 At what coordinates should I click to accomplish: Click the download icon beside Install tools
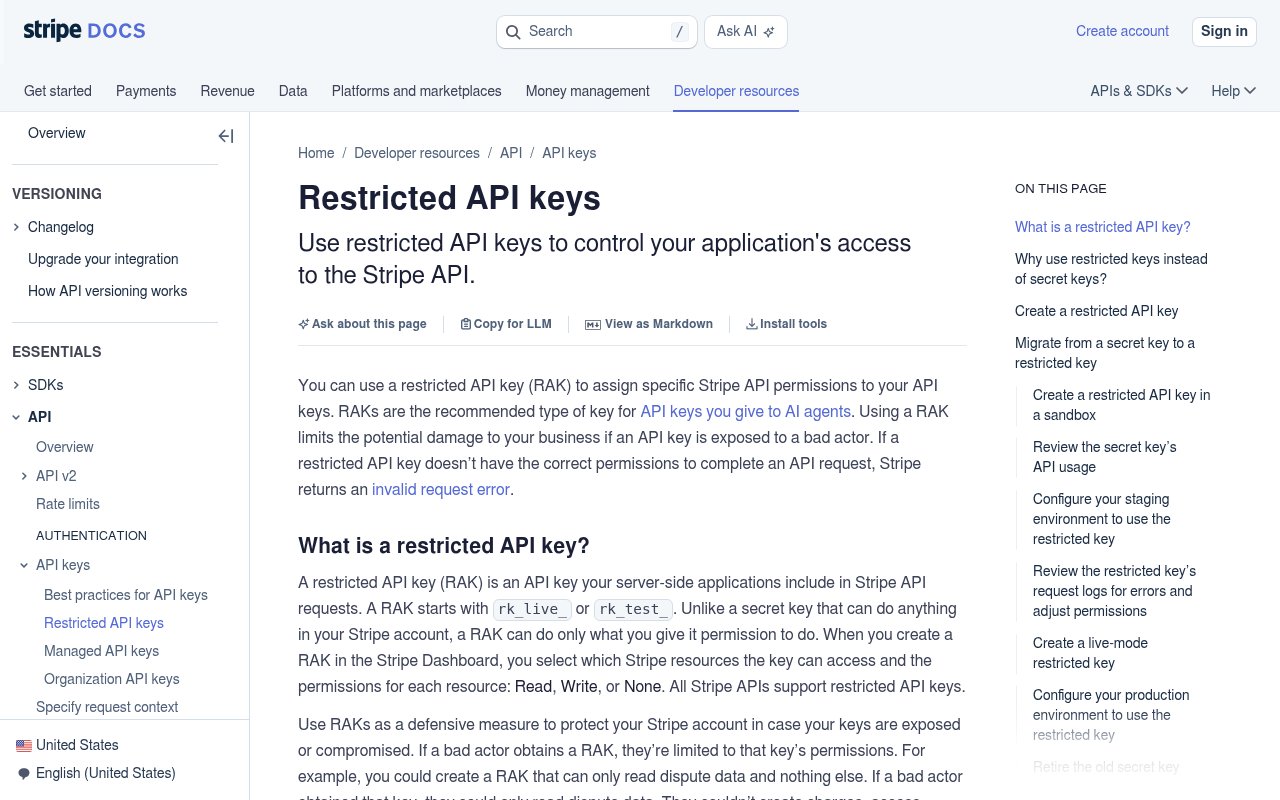pos(752,324)
